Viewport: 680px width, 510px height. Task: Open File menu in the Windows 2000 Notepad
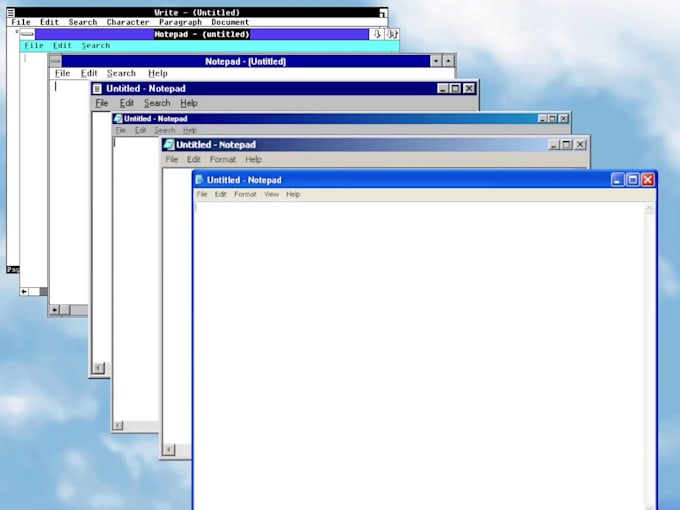172,160
